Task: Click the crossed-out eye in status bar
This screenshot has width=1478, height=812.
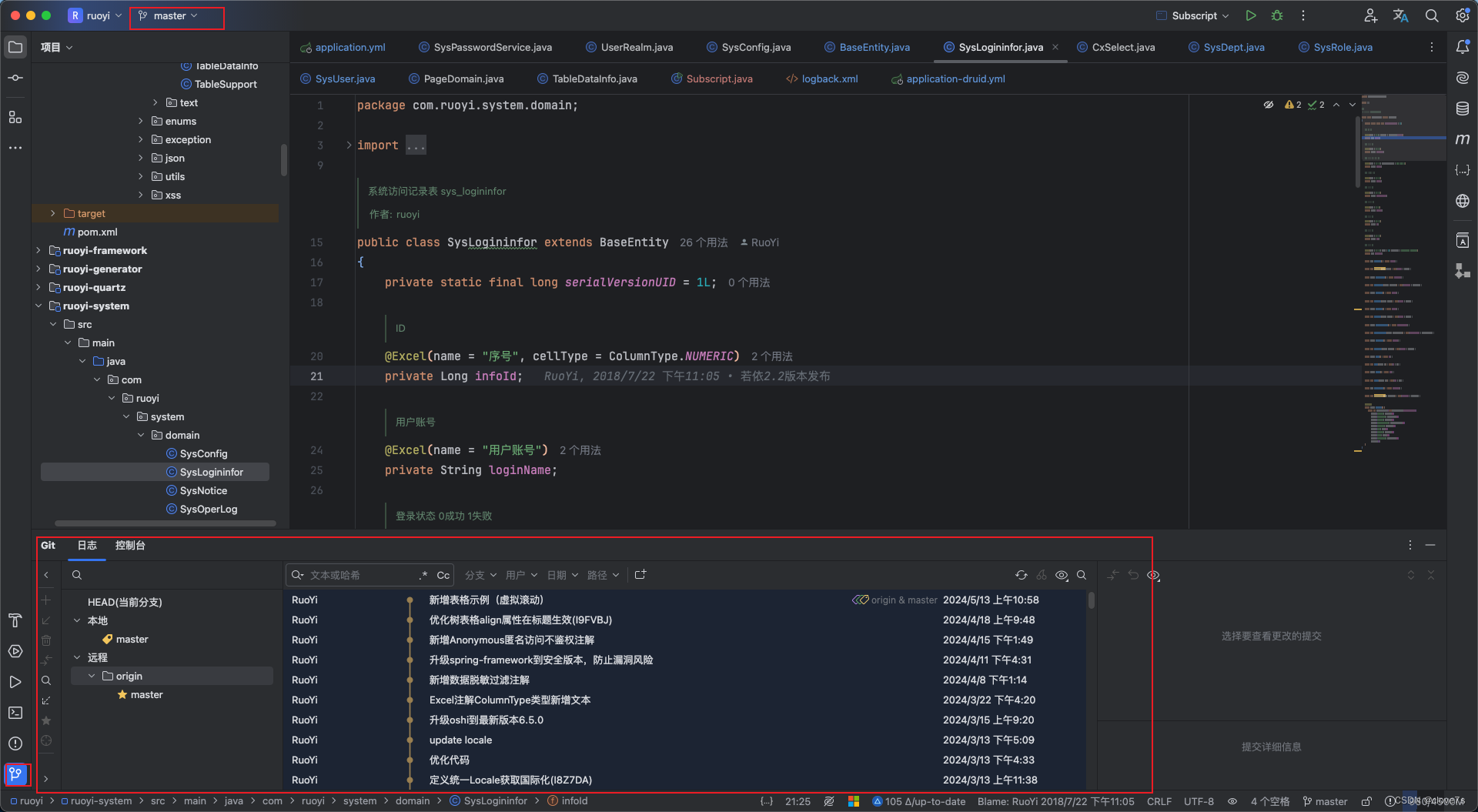Action: pyautogui.click(x=829, y=801)
